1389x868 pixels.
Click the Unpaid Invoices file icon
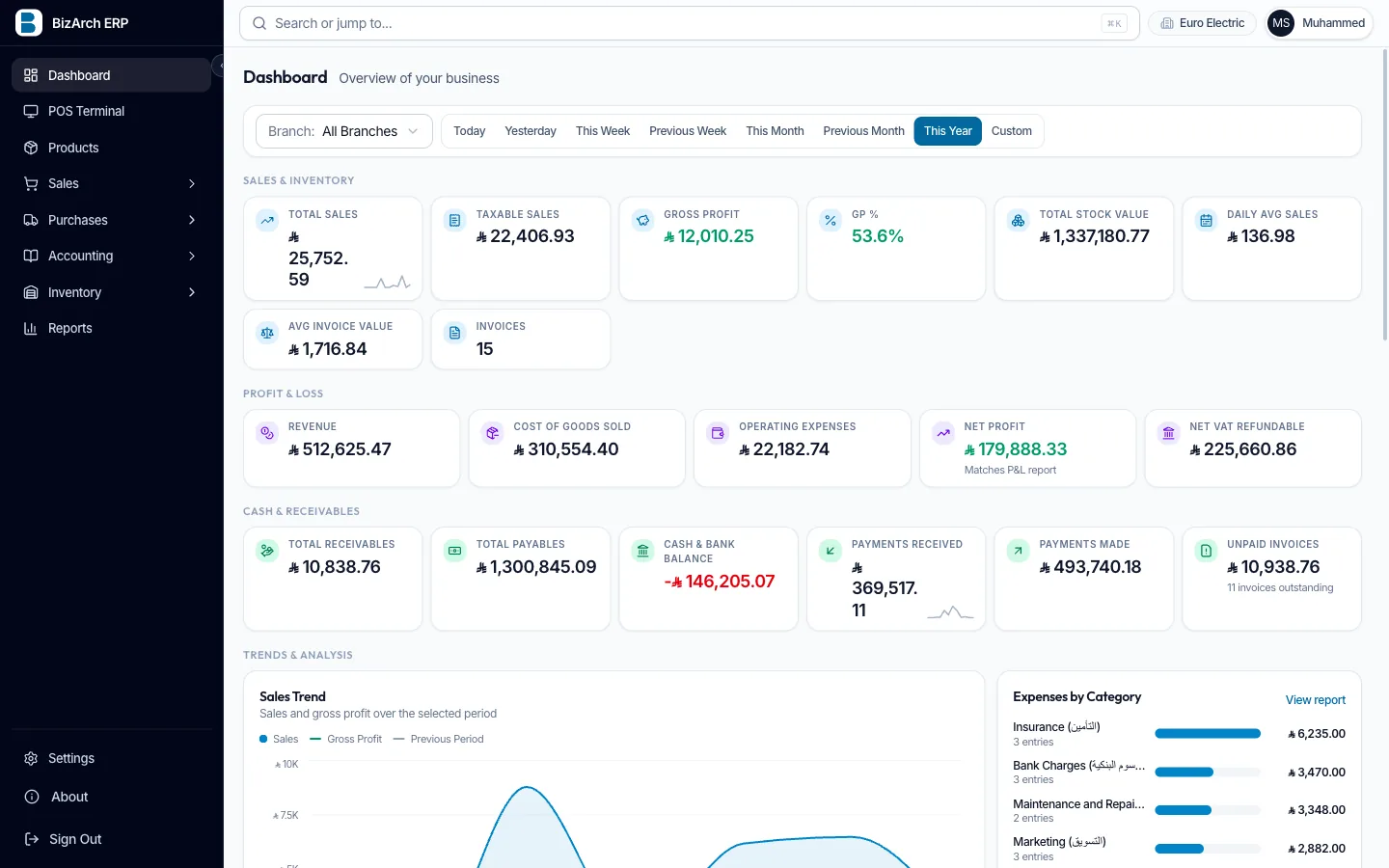[x=1206, y=551]
